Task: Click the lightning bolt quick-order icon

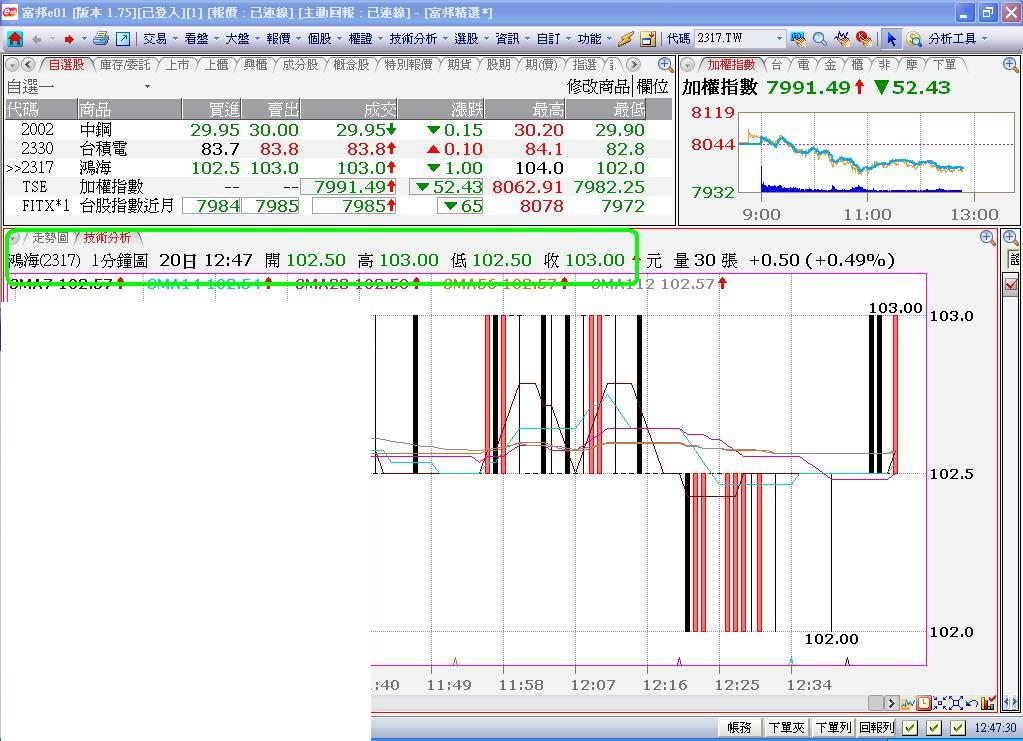Action: click(626, 39)
